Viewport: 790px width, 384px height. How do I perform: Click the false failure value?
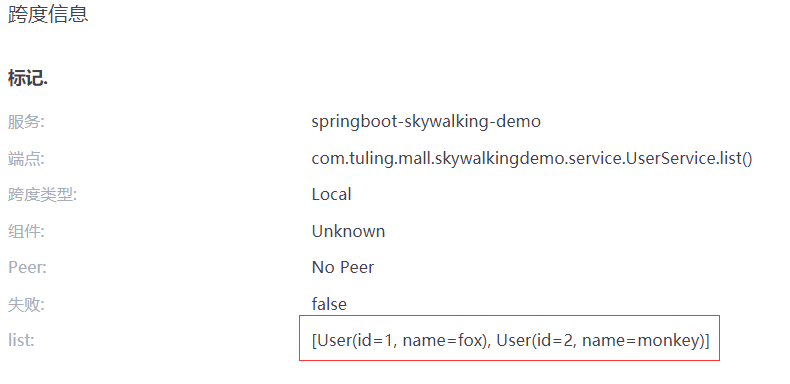point(329,304)
